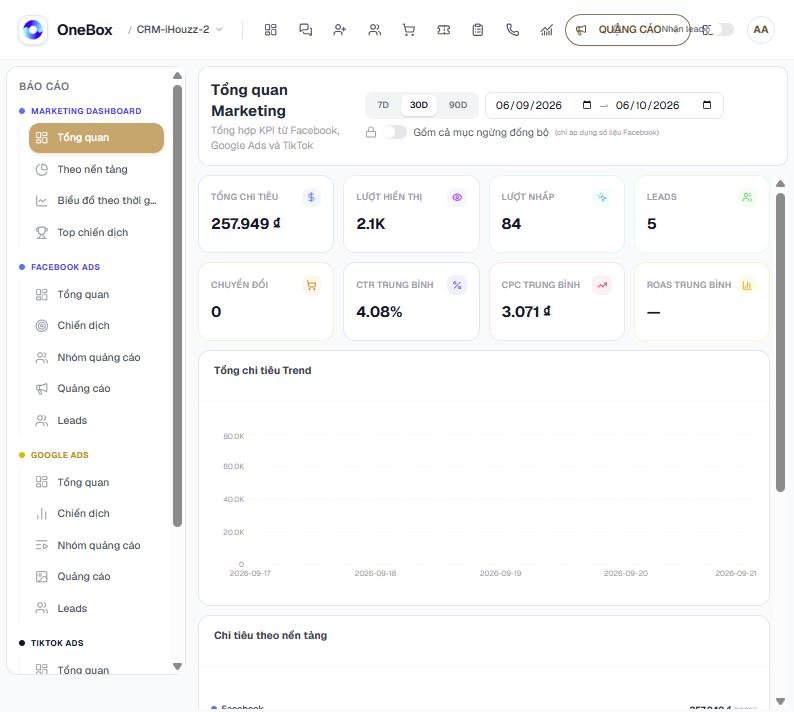Click the cursor icon on Lượt nhấp card
The image size is (794, 712).
(602, 197)
